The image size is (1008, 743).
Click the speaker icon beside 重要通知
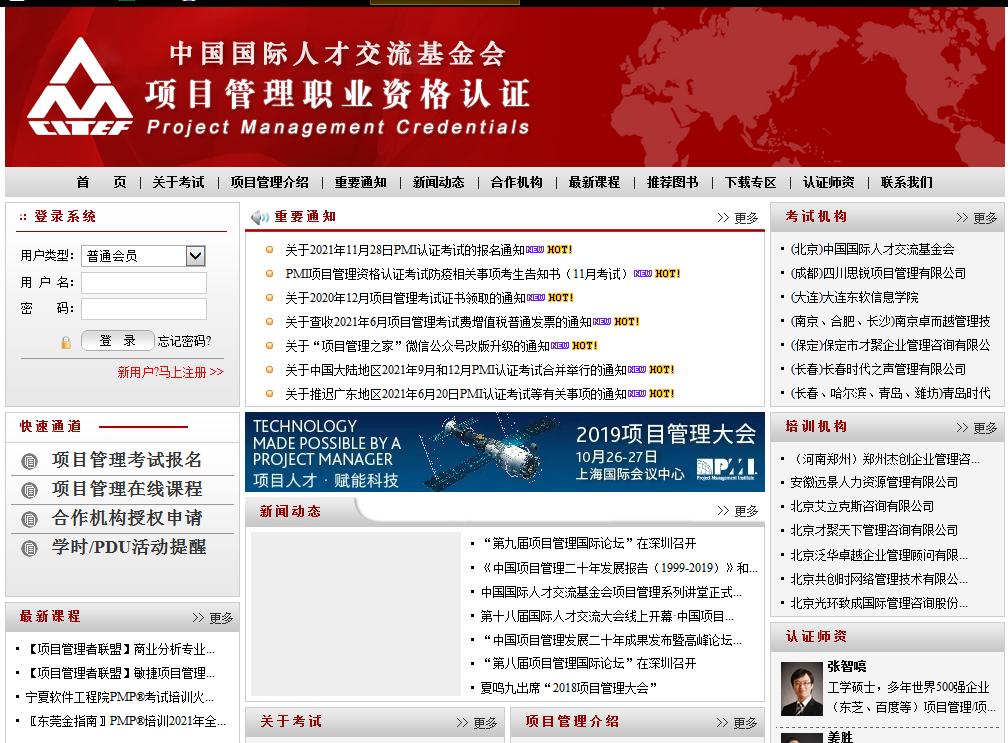pyautogui.click(x=261, y=219)
